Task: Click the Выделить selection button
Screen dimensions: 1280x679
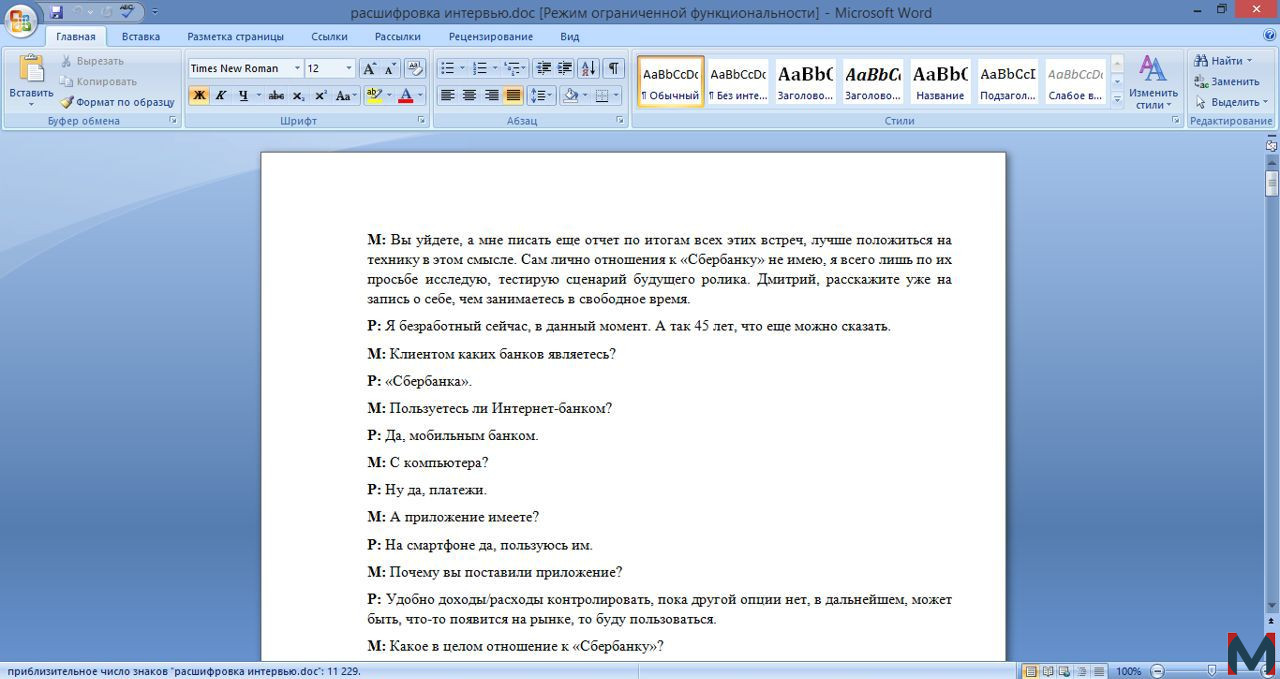Action: pos(1231,102)
